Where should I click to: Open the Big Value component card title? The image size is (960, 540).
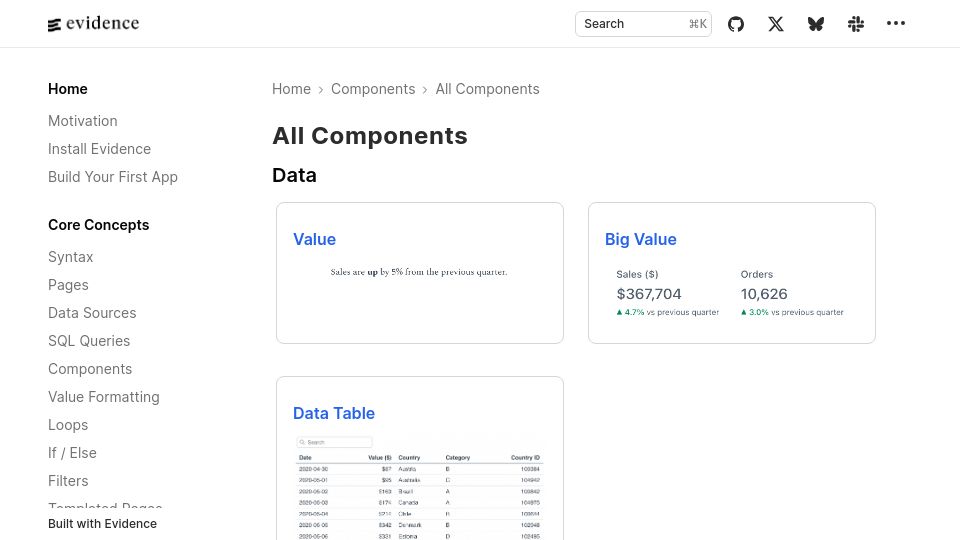click(640, 239)
